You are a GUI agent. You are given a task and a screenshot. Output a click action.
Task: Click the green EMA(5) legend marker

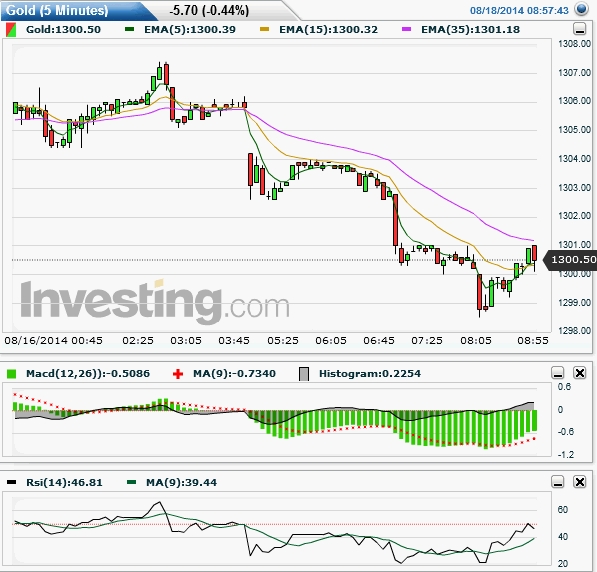click(x=129, y=29)
